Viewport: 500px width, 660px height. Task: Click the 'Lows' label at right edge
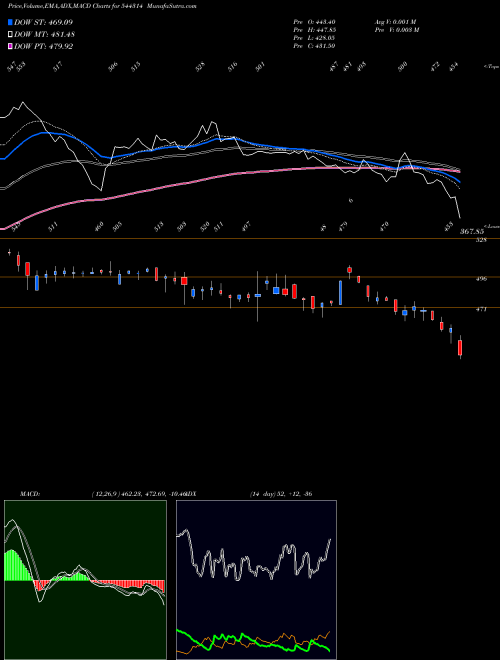[x=492, y=226]
